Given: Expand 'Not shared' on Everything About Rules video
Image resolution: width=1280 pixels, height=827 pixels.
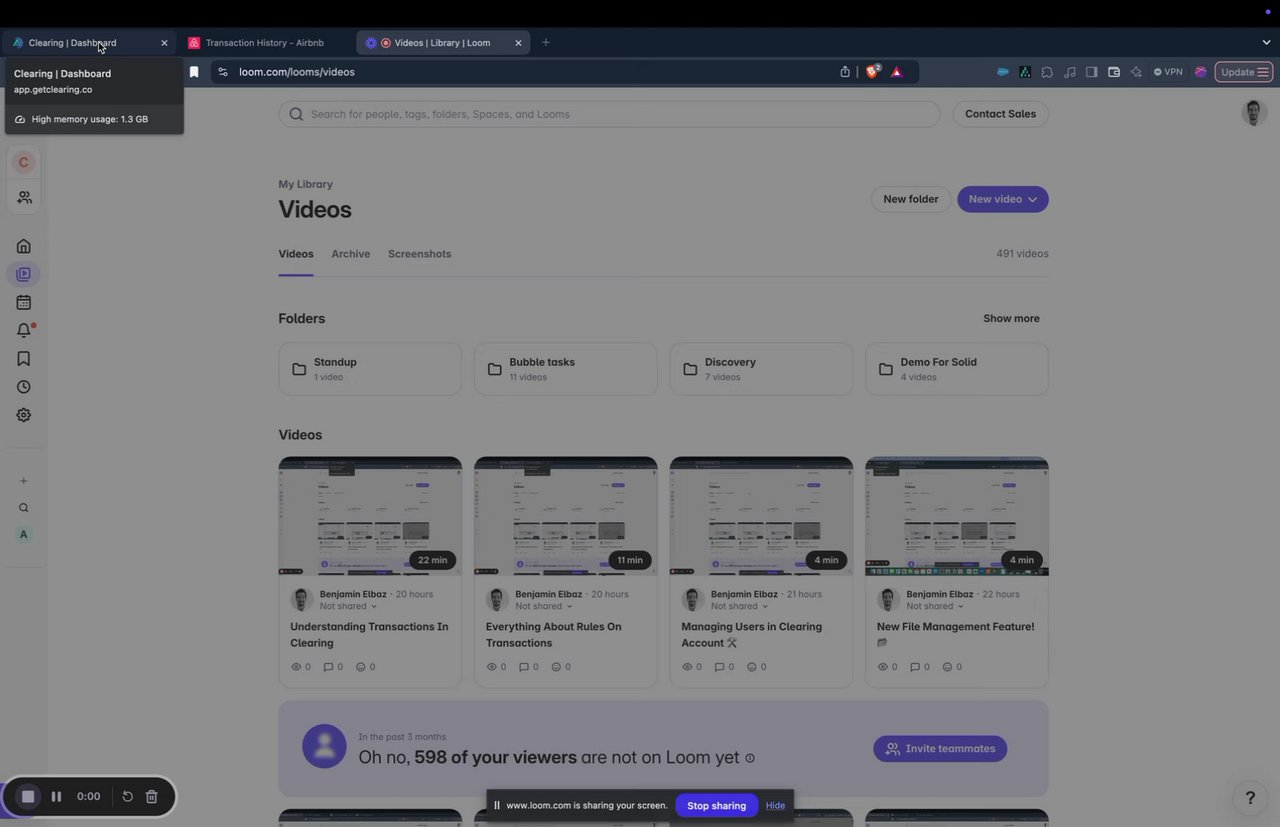Looking at the screenshot, I should click(x=544, y=606).
